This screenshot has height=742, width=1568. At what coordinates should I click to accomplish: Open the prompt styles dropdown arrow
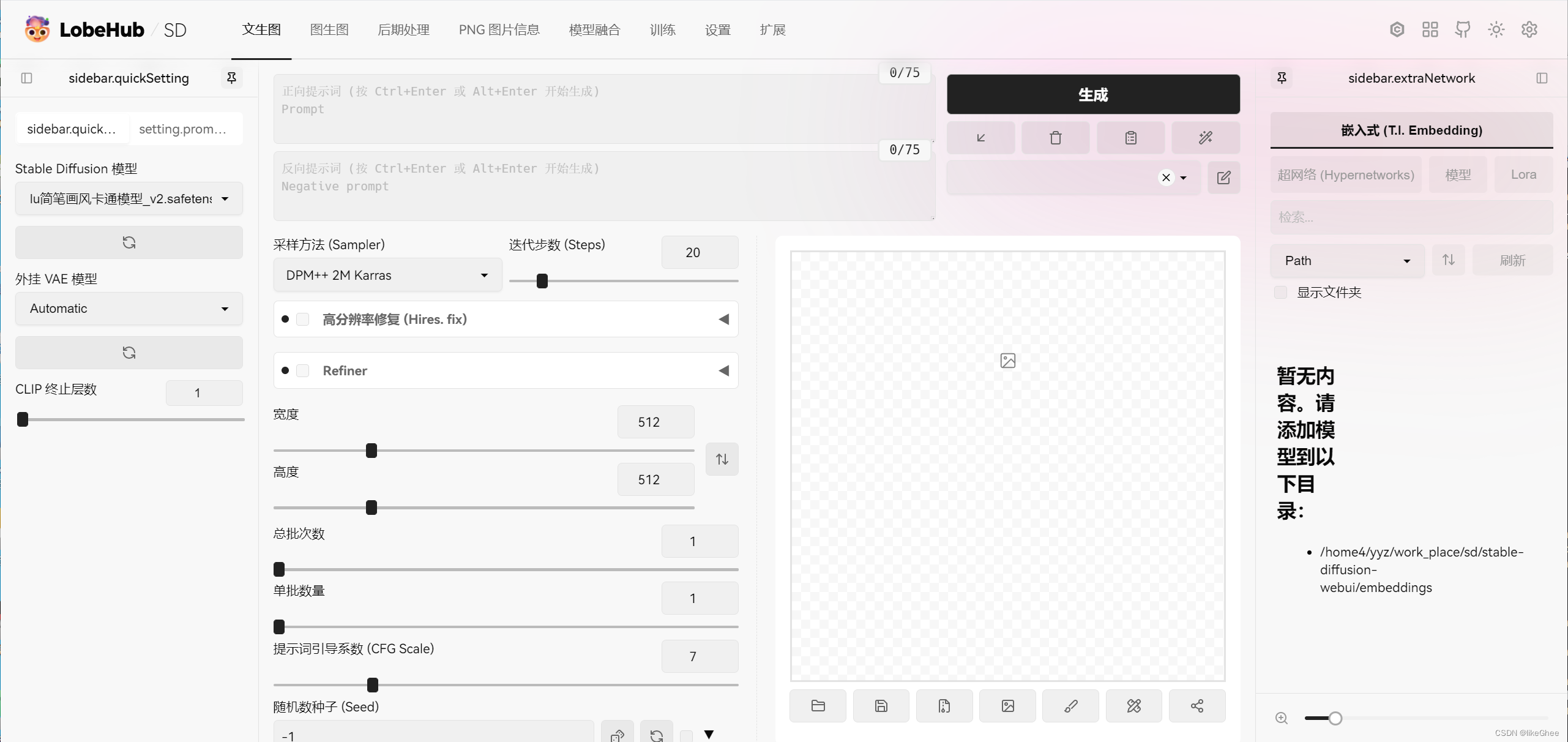point(1183,178)
